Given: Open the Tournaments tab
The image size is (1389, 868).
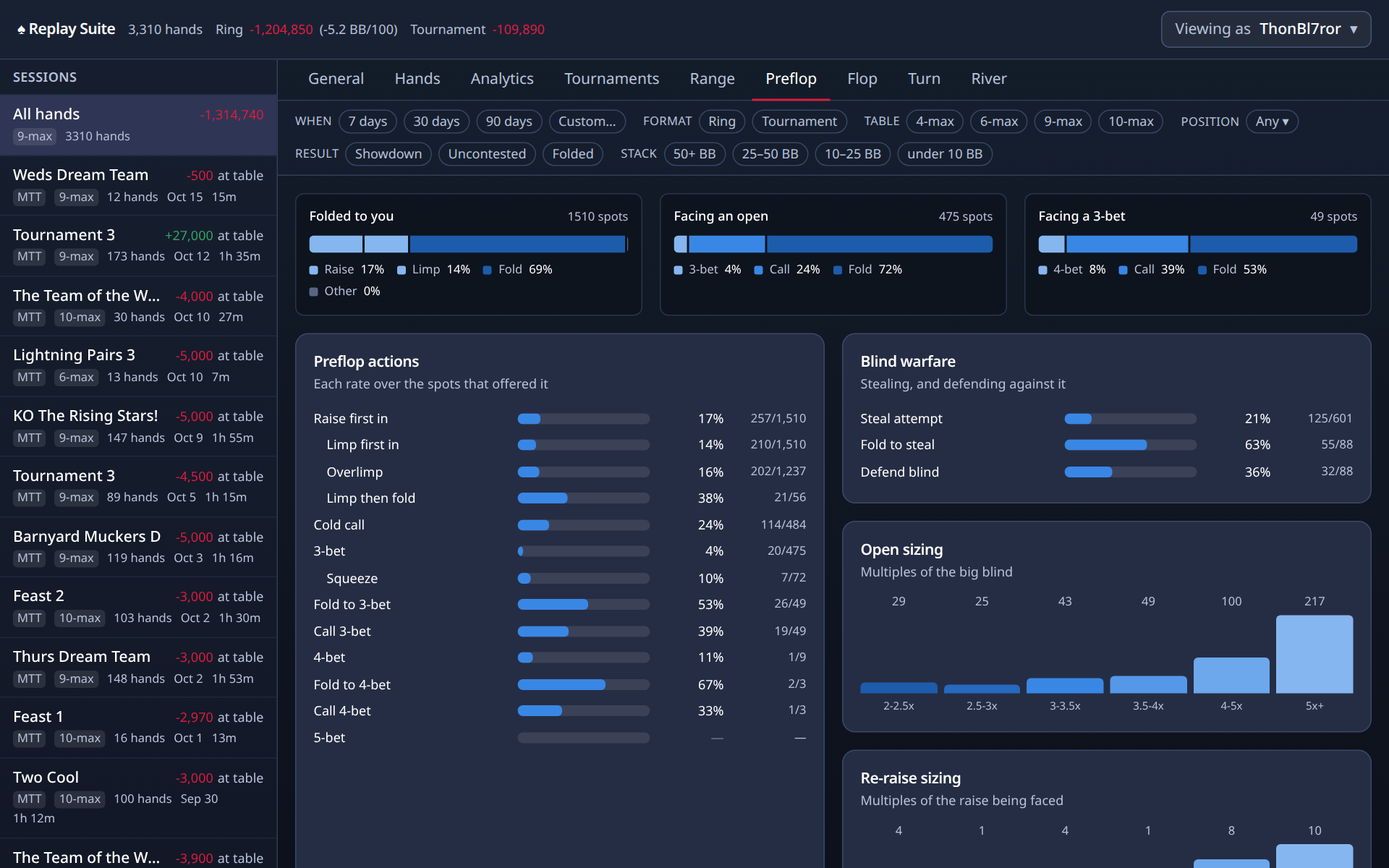Looking at the screenshot, I should click(x=611, y=79).
